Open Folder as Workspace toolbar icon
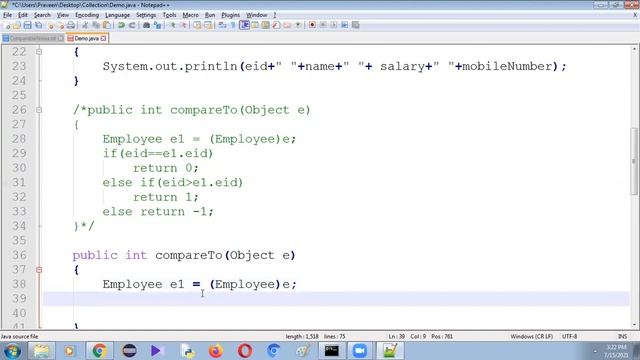The width and height of the screenshot is (640, 360). click(287, 25)
